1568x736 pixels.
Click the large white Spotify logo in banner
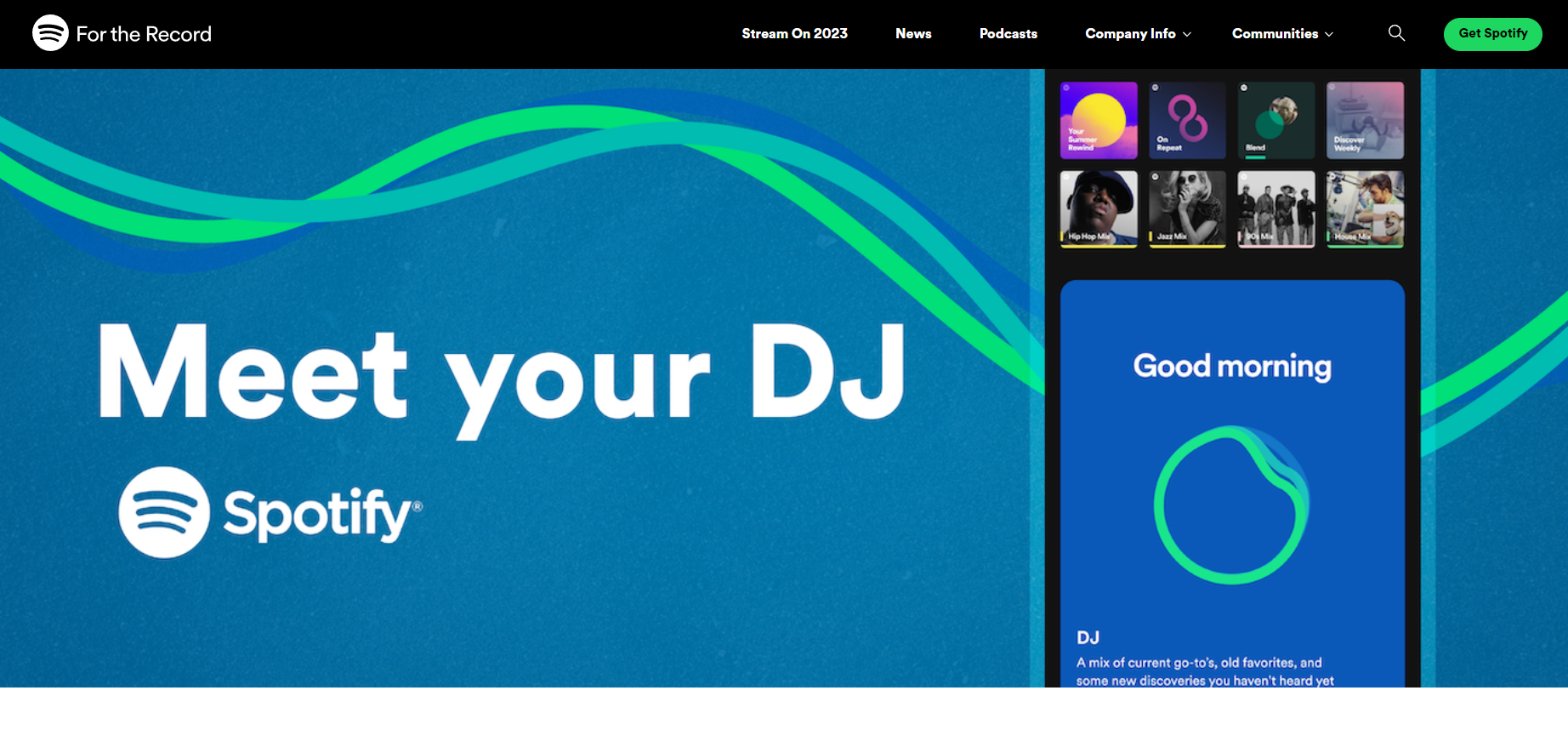coord(270,512)
